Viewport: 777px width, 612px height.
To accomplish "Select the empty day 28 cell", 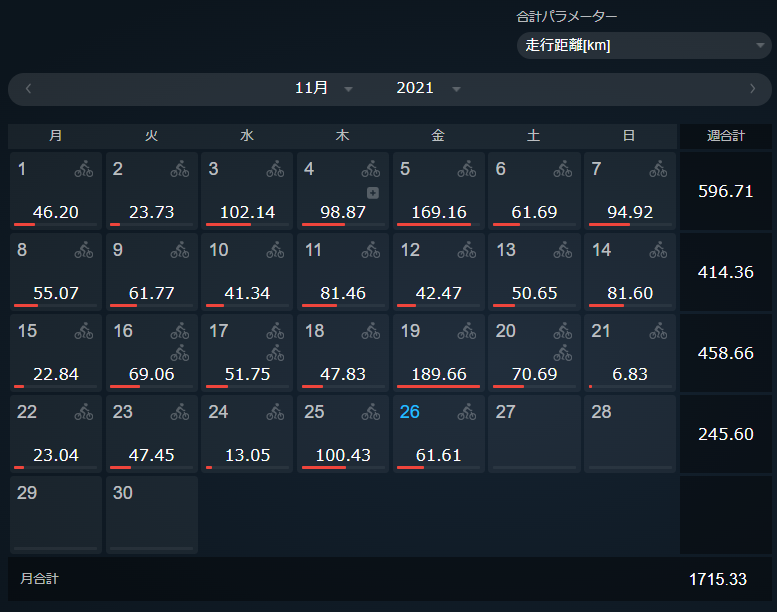I will [x=630, y=434].
